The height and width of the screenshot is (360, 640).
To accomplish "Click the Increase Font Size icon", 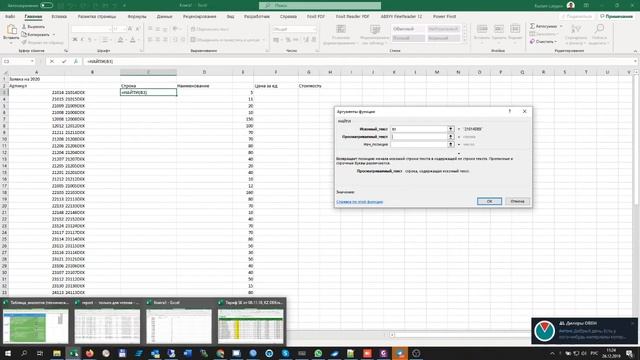I will tap(130, 29).
